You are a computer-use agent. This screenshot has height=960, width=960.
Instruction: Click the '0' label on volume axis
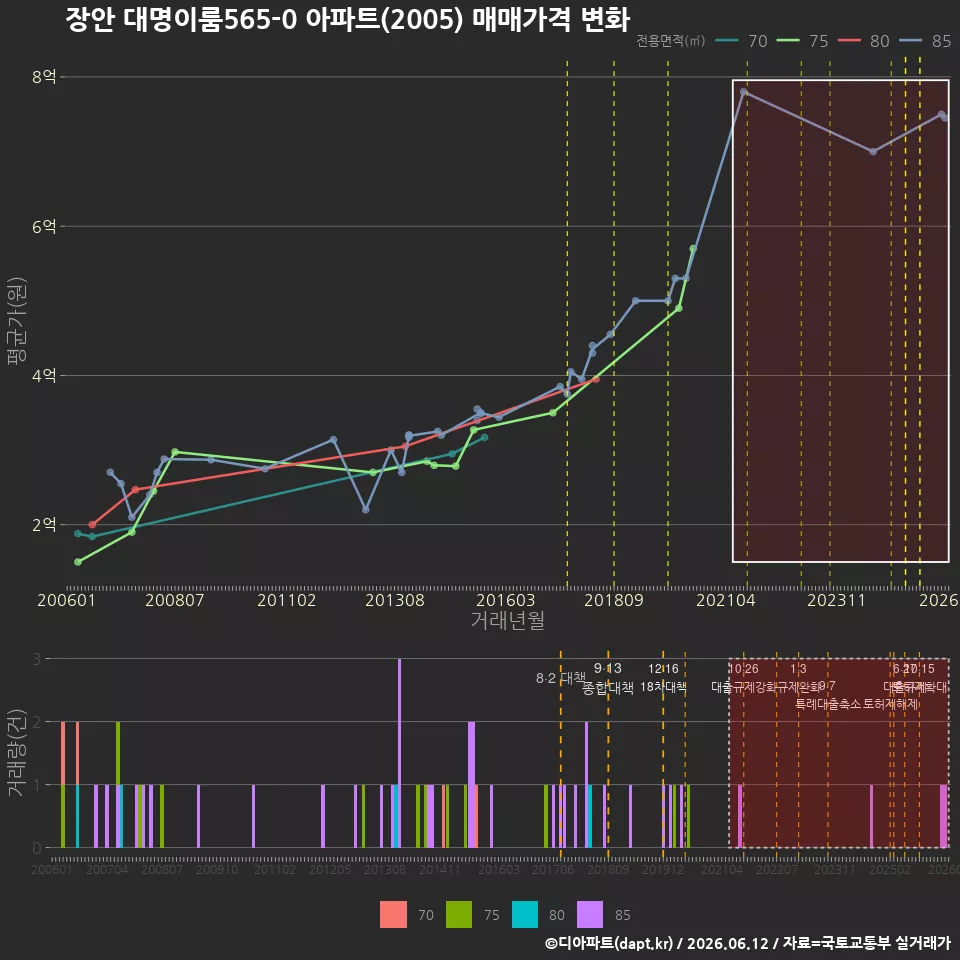pyautogui.click(x=37, y=848)
